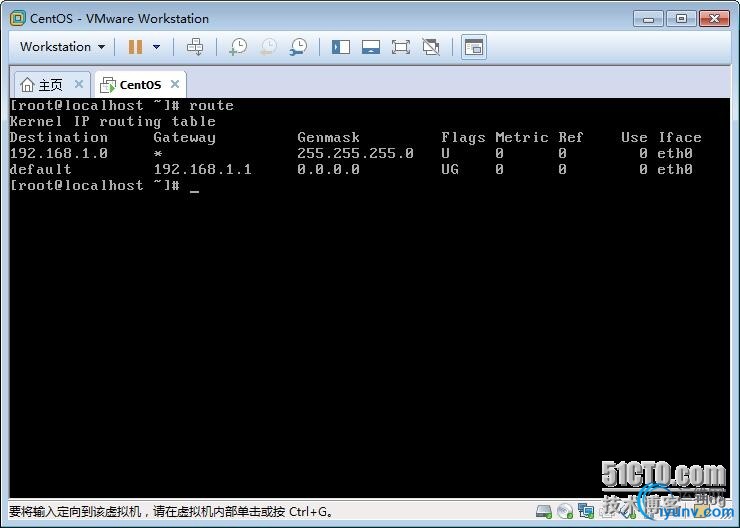Click the 'Genmask' column header
Image resolution: width=740 pixels, height=528 pixels.
[328, 137]
